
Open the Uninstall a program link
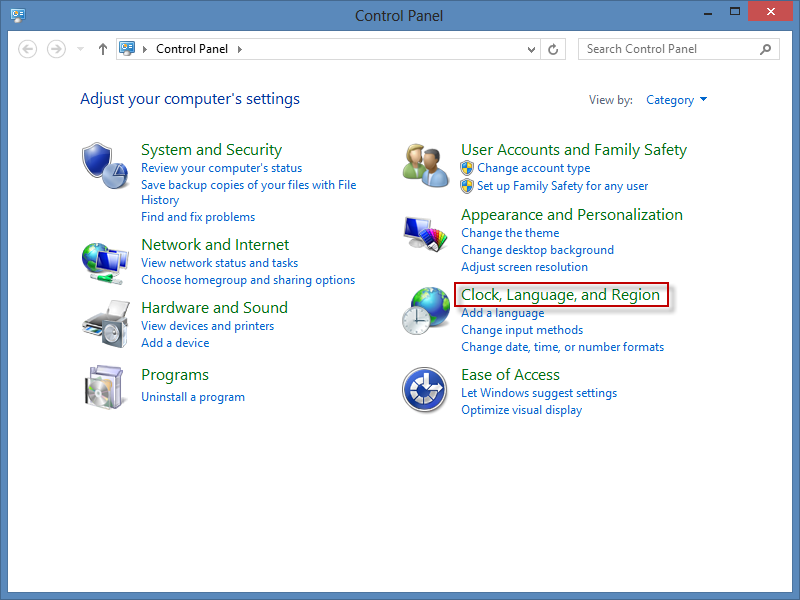tap(193, 397)
